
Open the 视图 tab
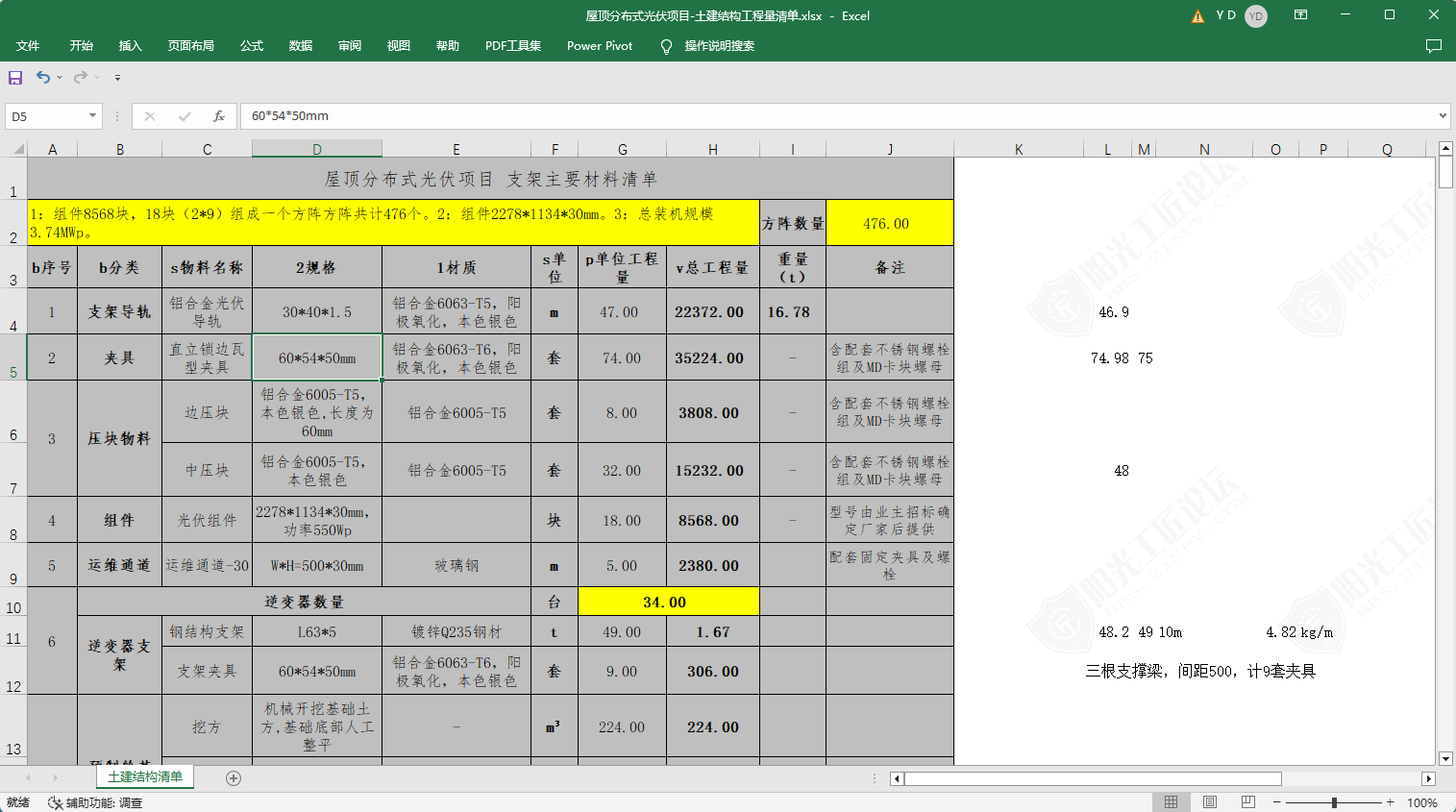click(x=399, y=46)
